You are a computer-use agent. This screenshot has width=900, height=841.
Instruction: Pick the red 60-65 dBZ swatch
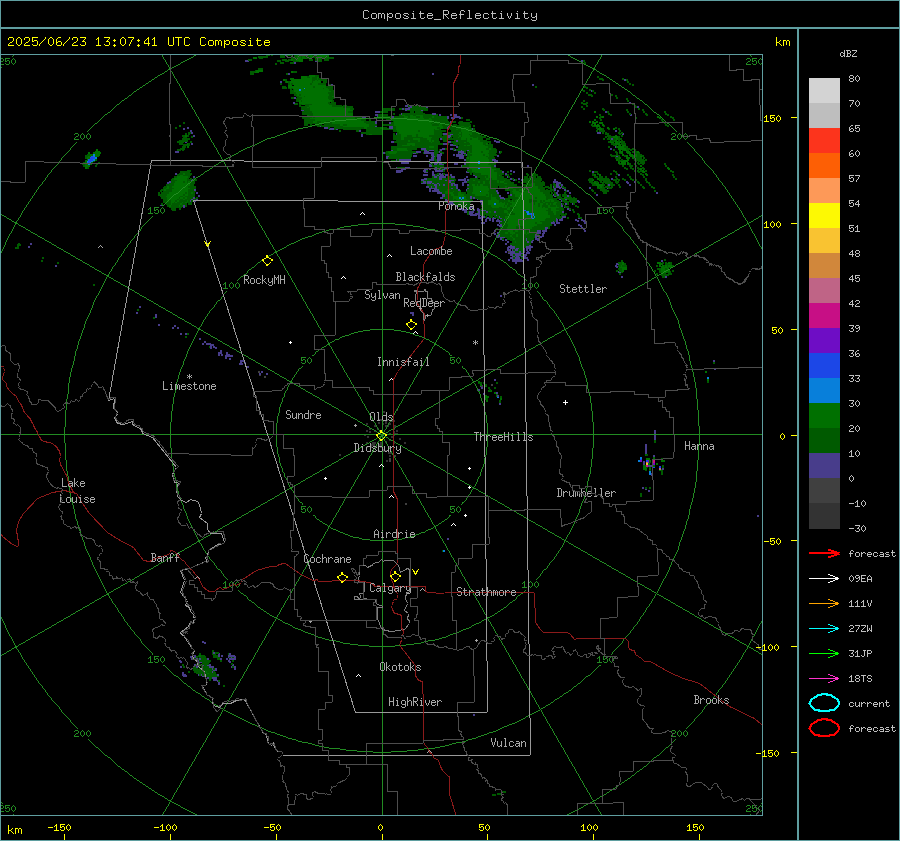pyautogui.click(x=824, y=141)
